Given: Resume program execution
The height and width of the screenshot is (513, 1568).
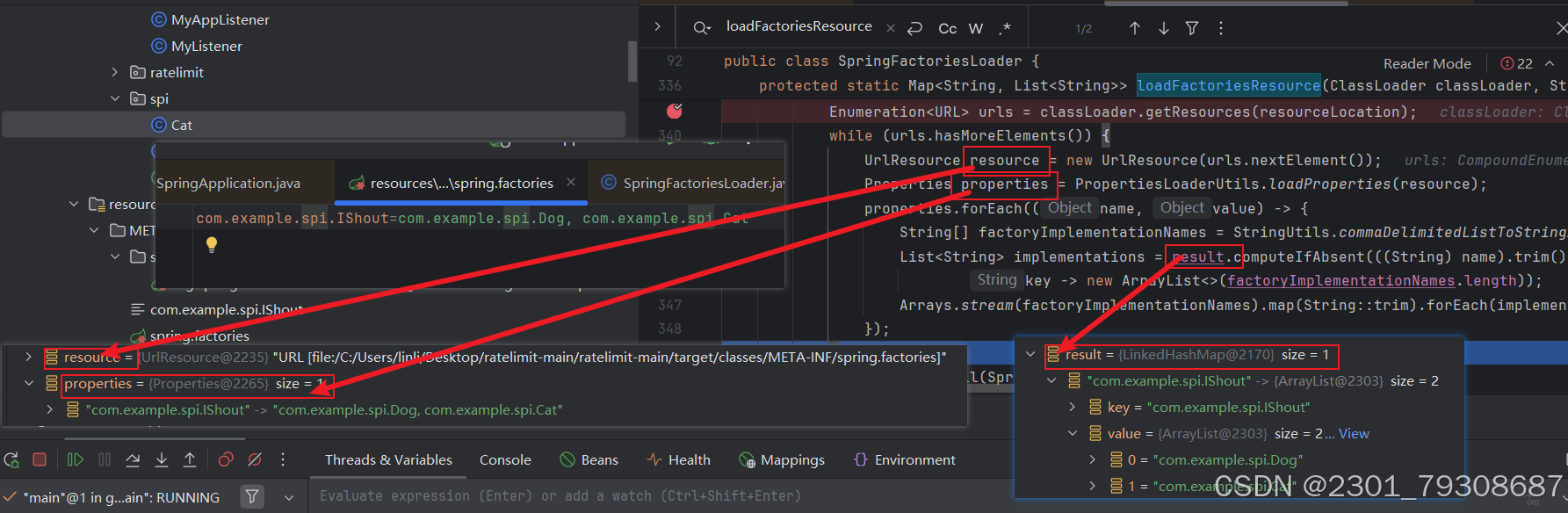Looking at the screenshot, I should tap(76, 459).
